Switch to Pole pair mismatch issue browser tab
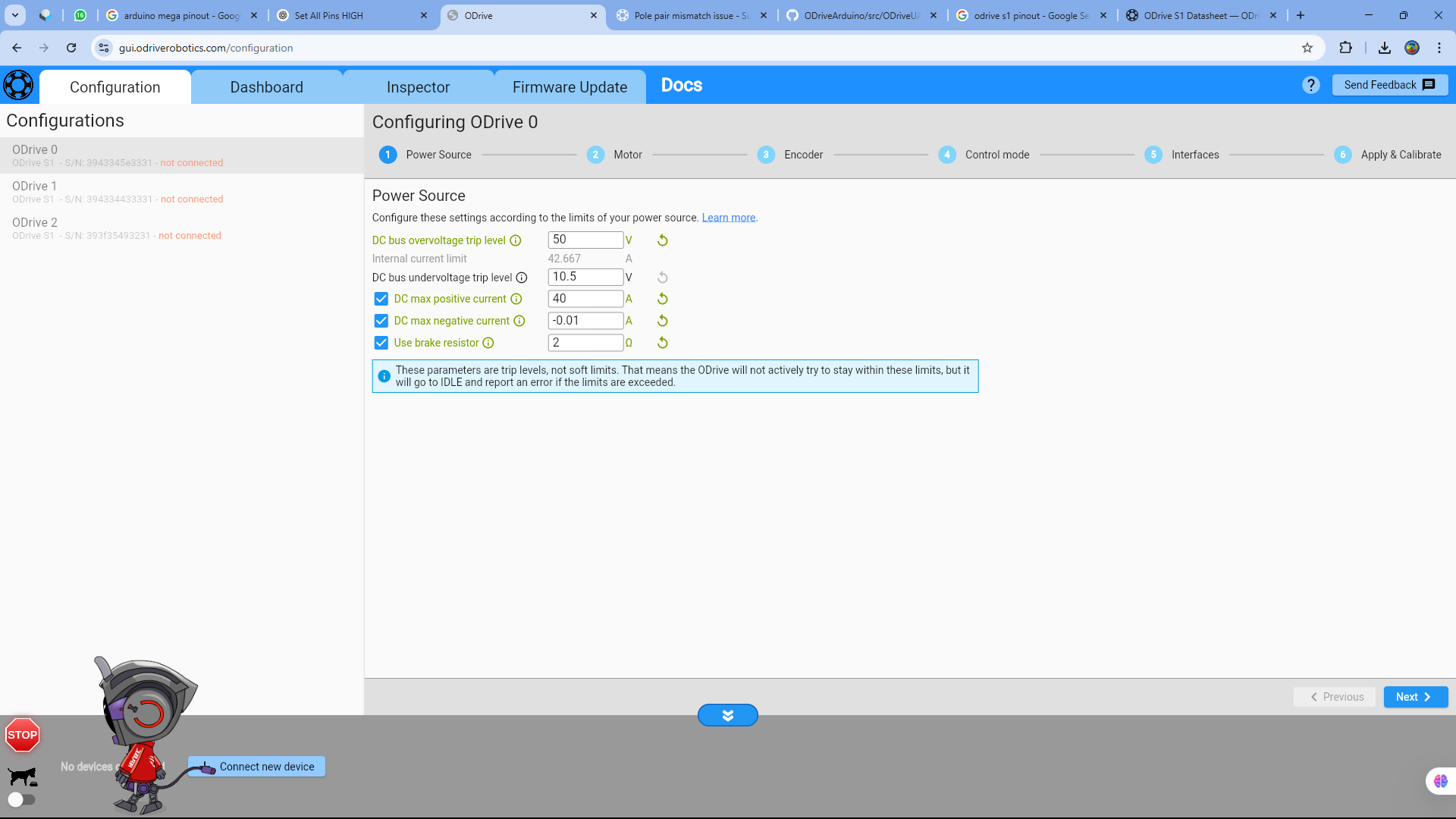Image resolution: width=1456 pixels, height=819 pixels. tap(692, 15)
